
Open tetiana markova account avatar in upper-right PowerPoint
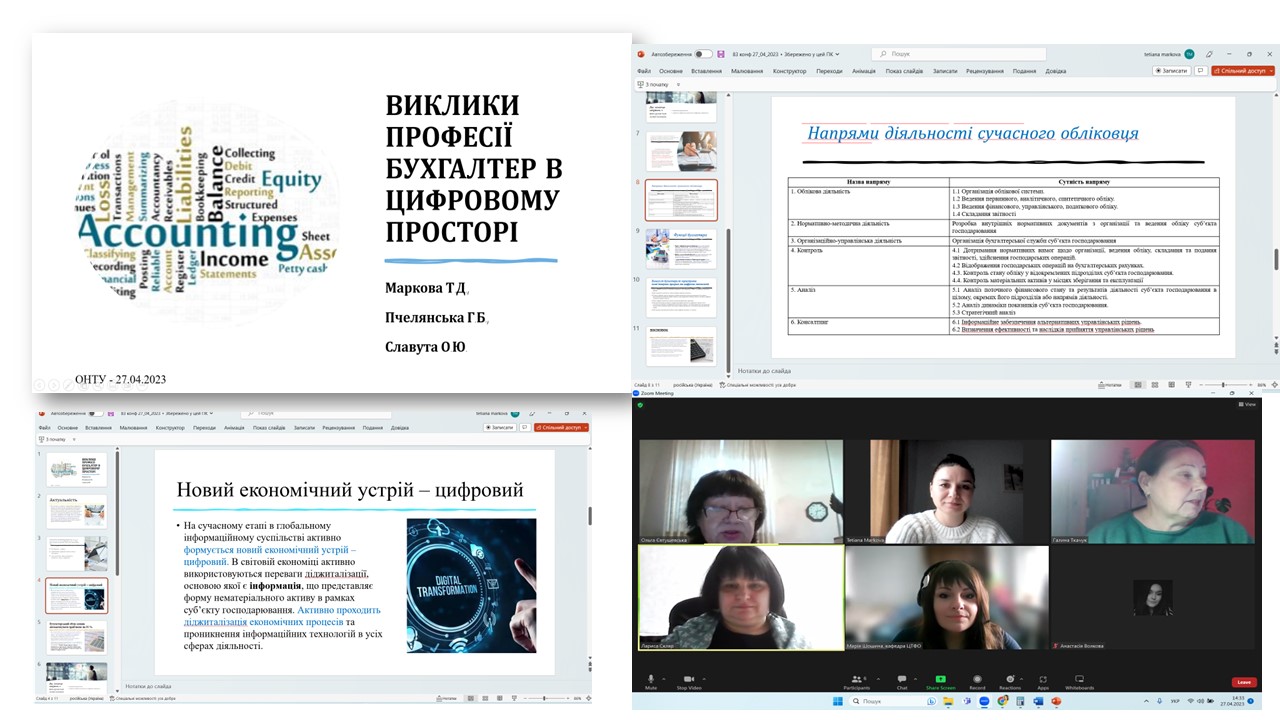[1190, 54]
